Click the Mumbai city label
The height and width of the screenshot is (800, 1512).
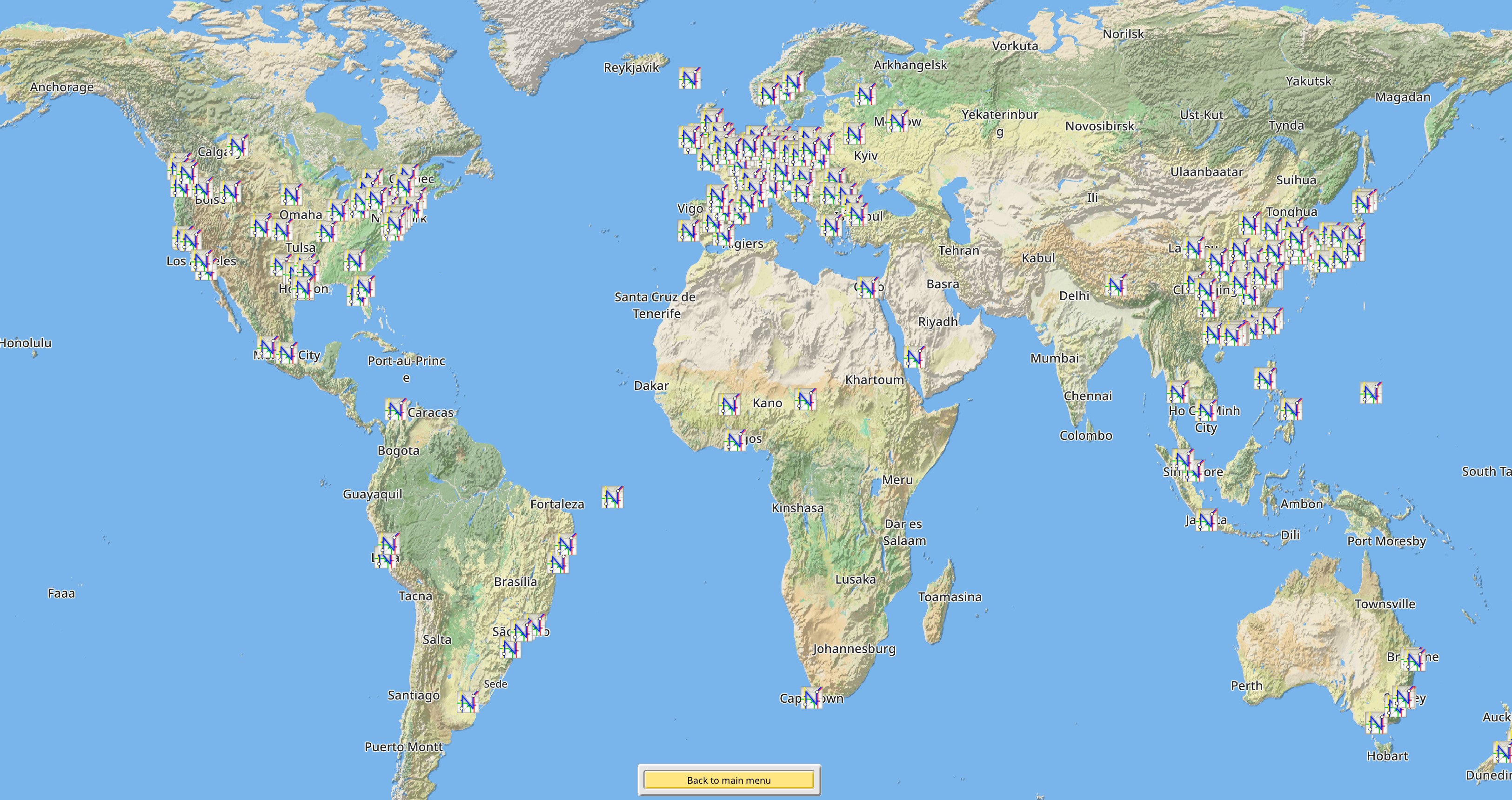1055,358
